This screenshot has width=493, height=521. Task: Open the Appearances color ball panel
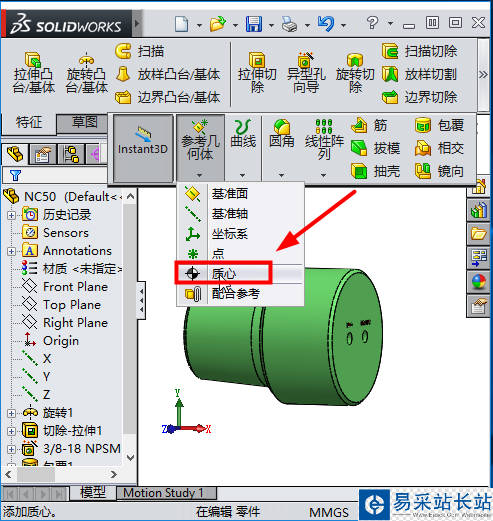coord(478,282)
